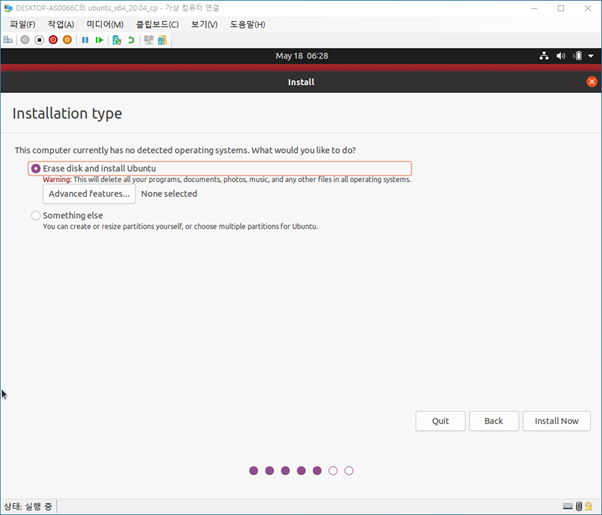Open the 클립보드(C) menu
This screenshot has height=515, width=602.
click(157, 25)
